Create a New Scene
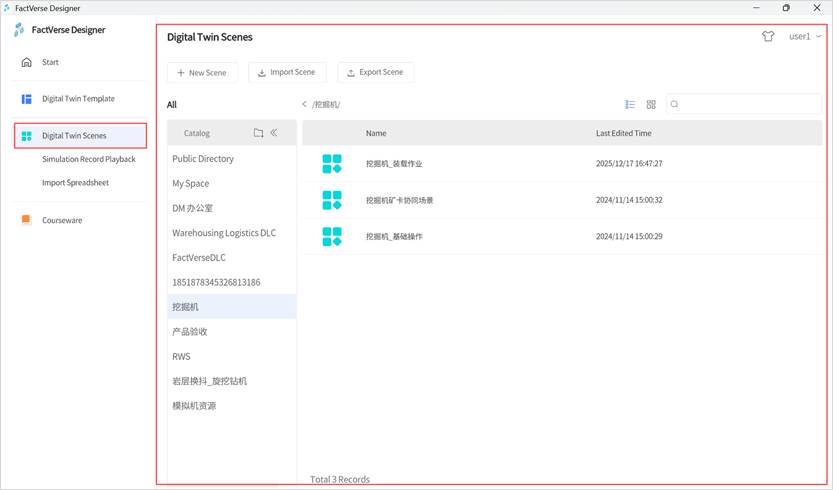This screenshot has width=833, height=490. [202, 73]
